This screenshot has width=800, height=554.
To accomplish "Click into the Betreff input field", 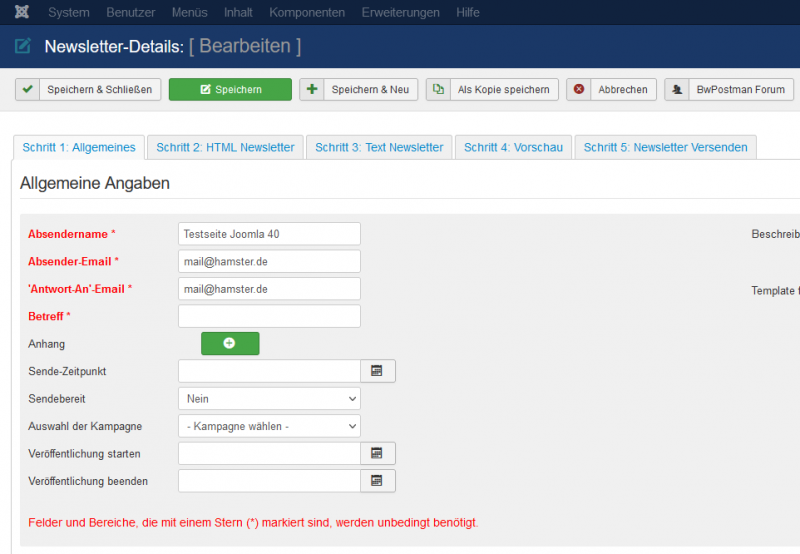I will (x=269, y=317).
